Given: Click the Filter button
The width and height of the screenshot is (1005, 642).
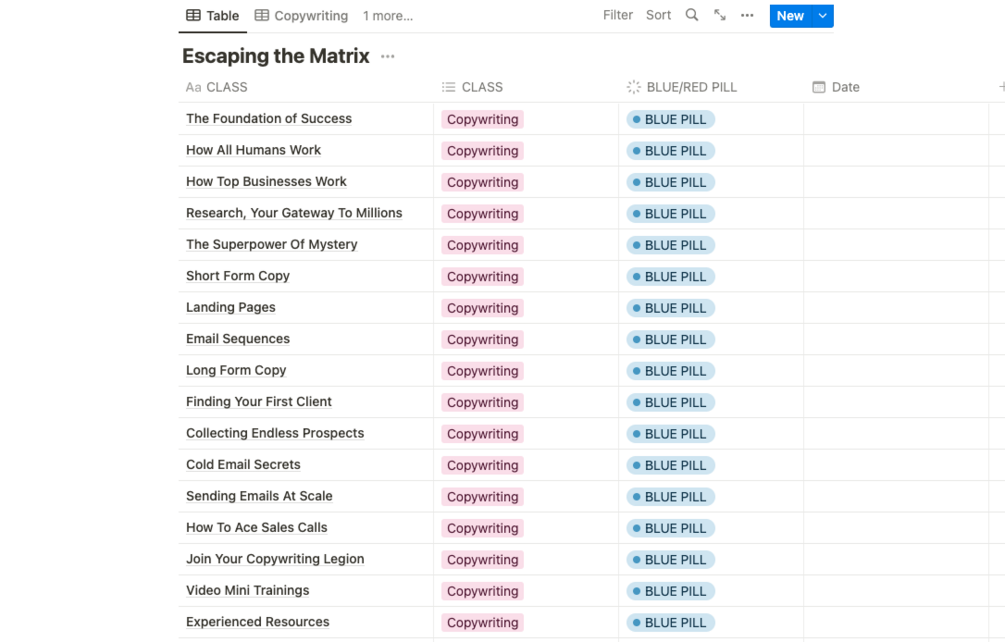Looking at the screenshot, I should [x=618, y=16].
